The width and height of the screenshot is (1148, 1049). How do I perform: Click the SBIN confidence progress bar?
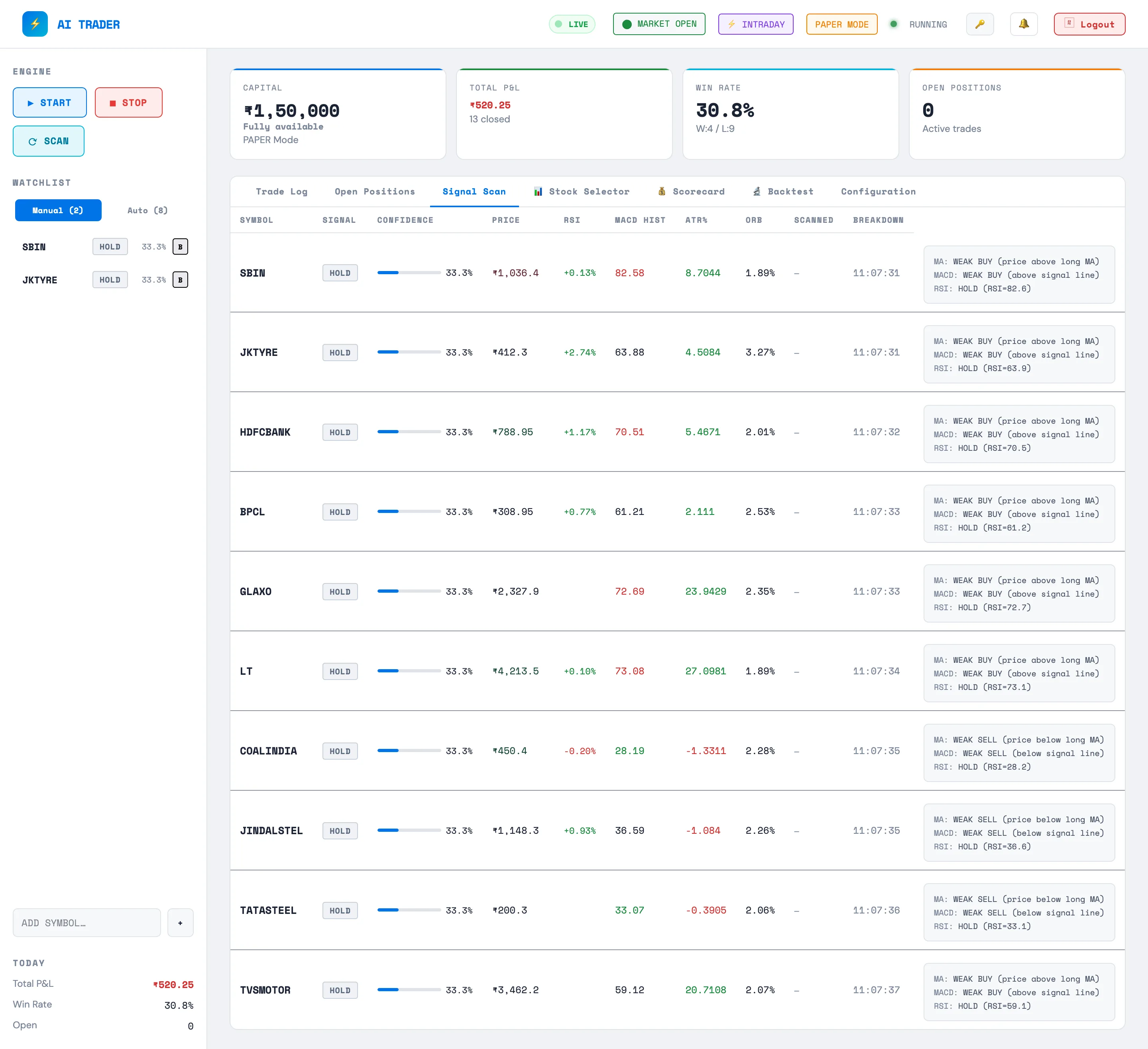409,273
